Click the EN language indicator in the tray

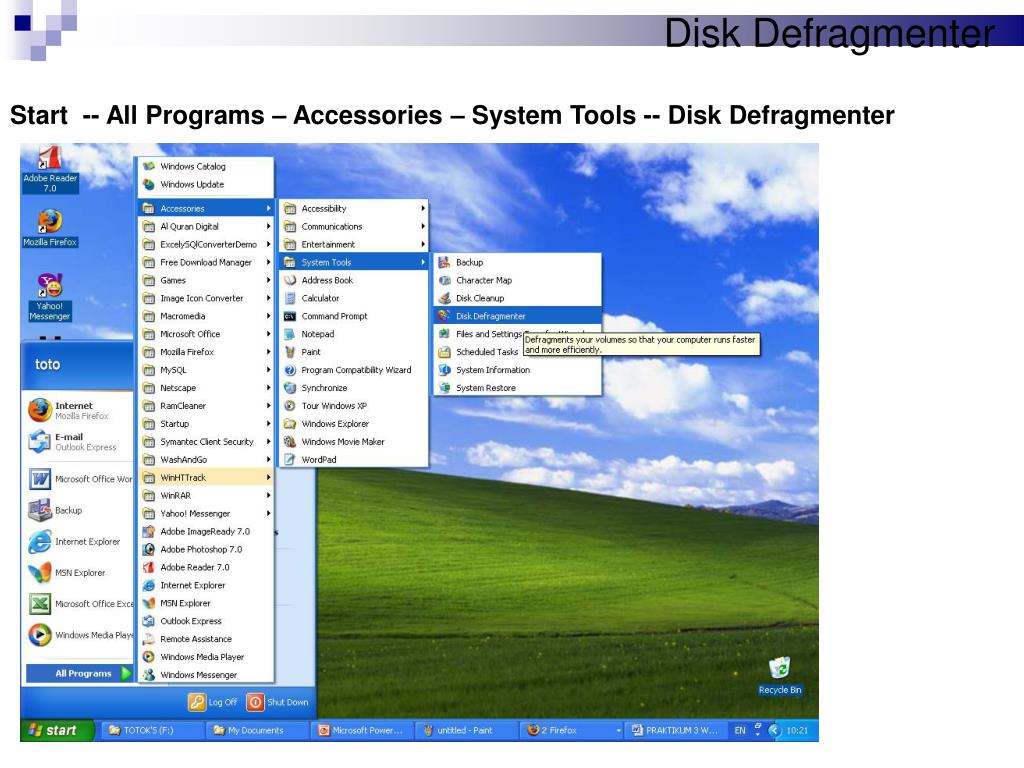pos(739,730)
